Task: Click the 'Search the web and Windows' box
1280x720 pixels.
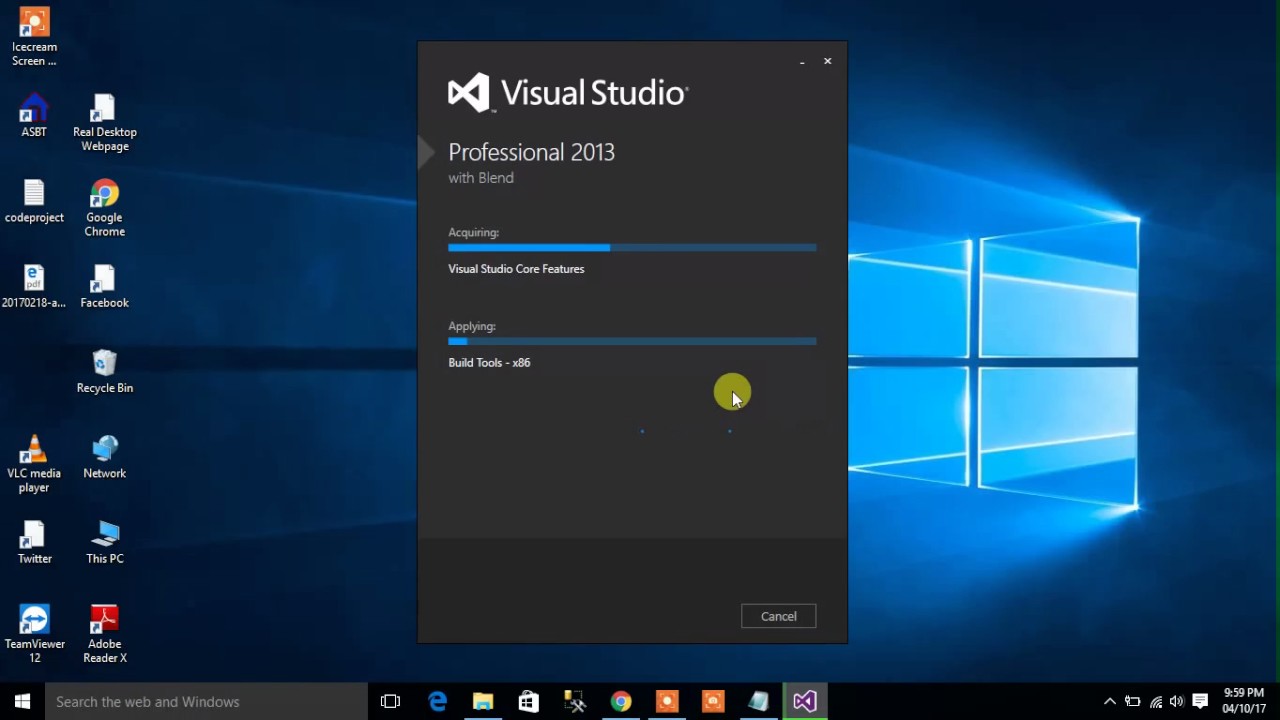Action: tap(206, 702)
